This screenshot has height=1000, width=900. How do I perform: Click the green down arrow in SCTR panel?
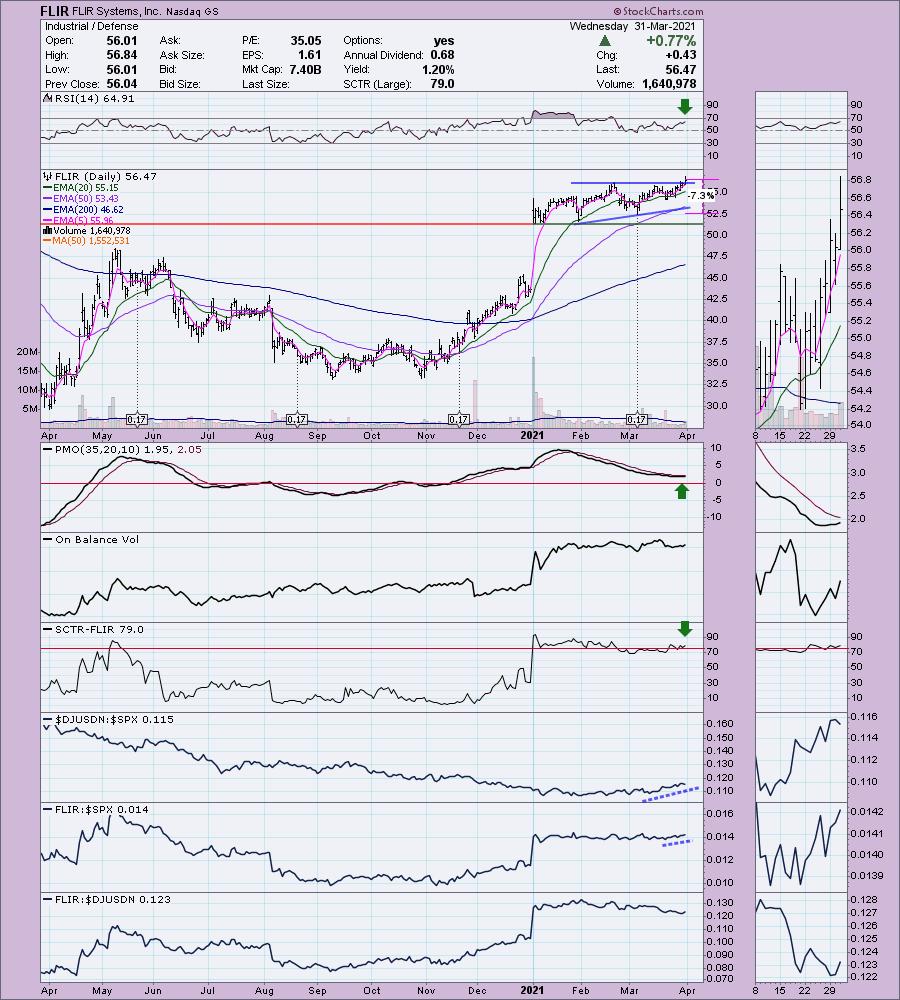click(684, 629)
